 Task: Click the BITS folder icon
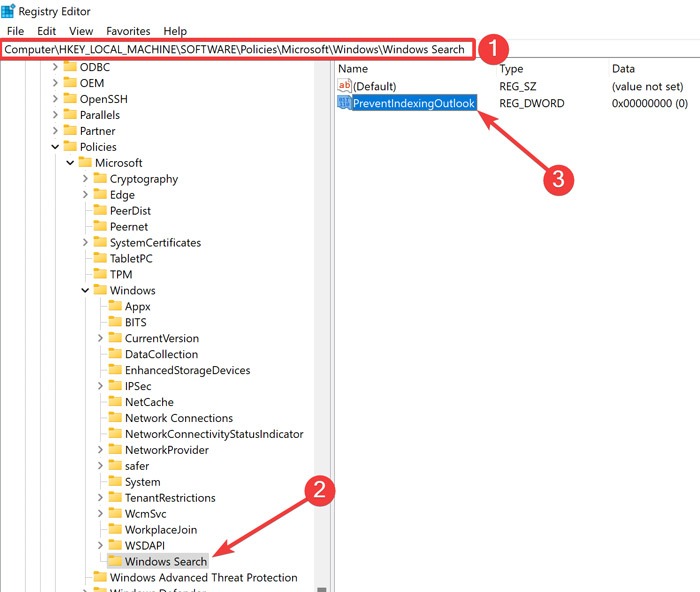point(116,322)
